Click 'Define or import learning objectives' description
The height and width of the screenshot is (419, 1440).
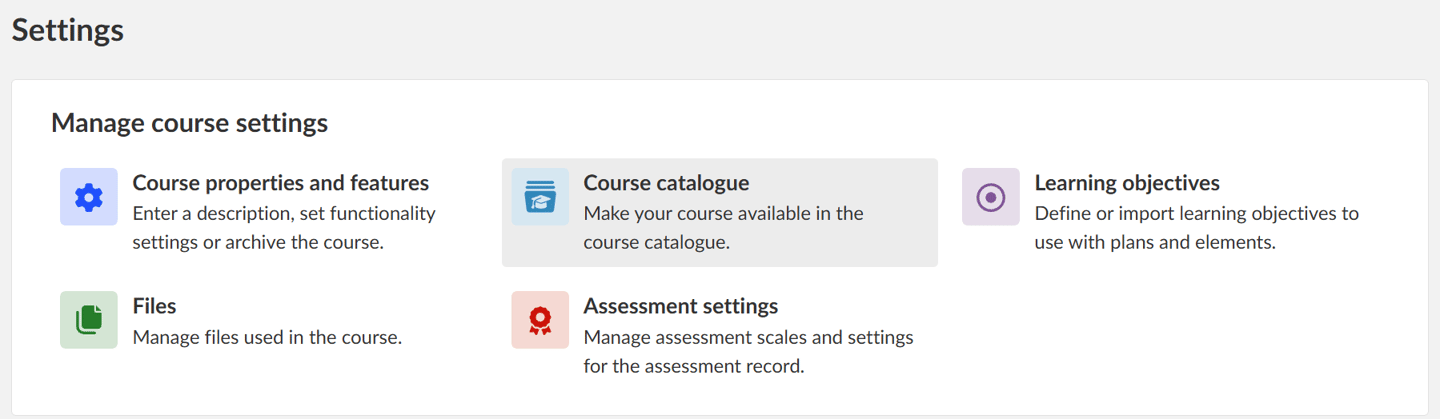[1196, 213]
